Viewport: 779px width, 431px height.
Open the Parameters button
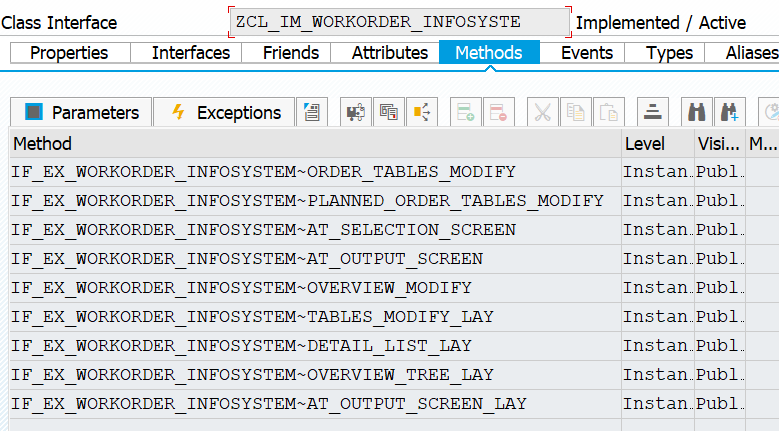(81, 112)
